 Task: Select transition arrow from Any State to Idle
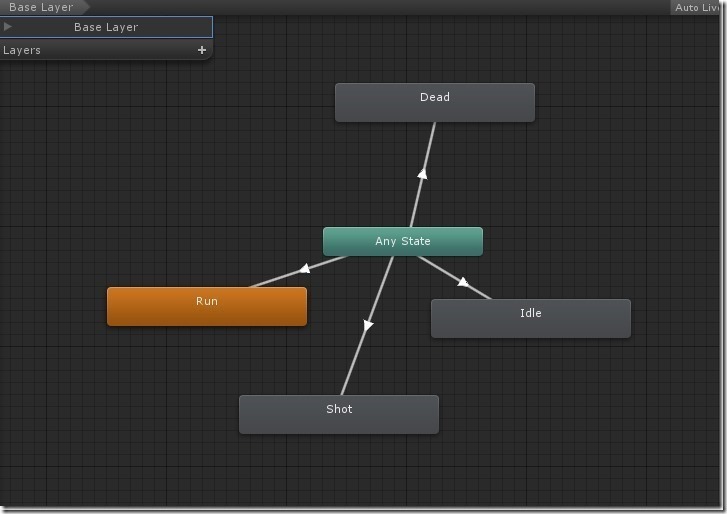pyautogui.click(x=462, y=282)
